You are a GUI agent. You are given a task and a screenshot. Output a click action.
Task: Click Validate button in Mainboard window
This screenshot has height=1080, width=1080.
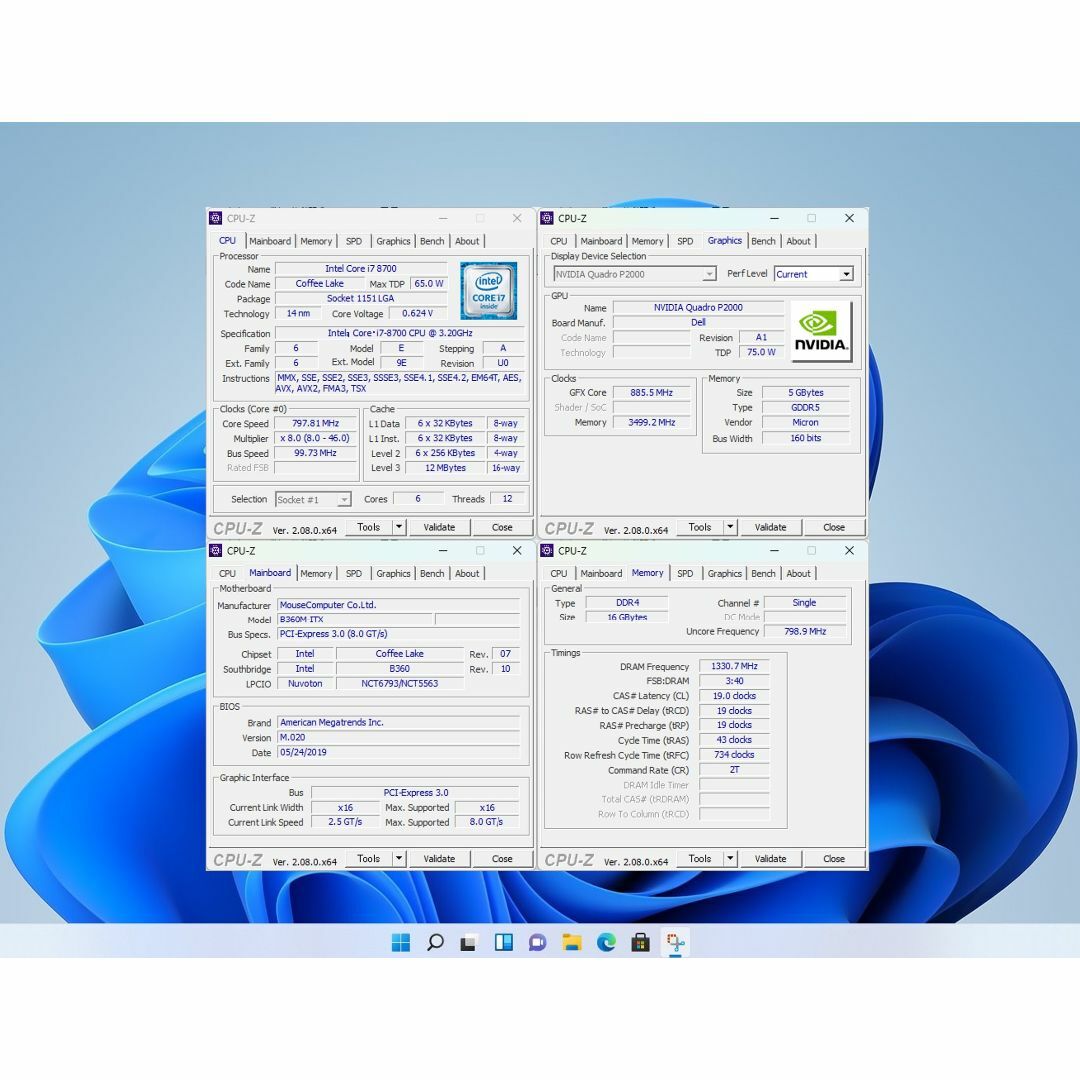point(439,858)
